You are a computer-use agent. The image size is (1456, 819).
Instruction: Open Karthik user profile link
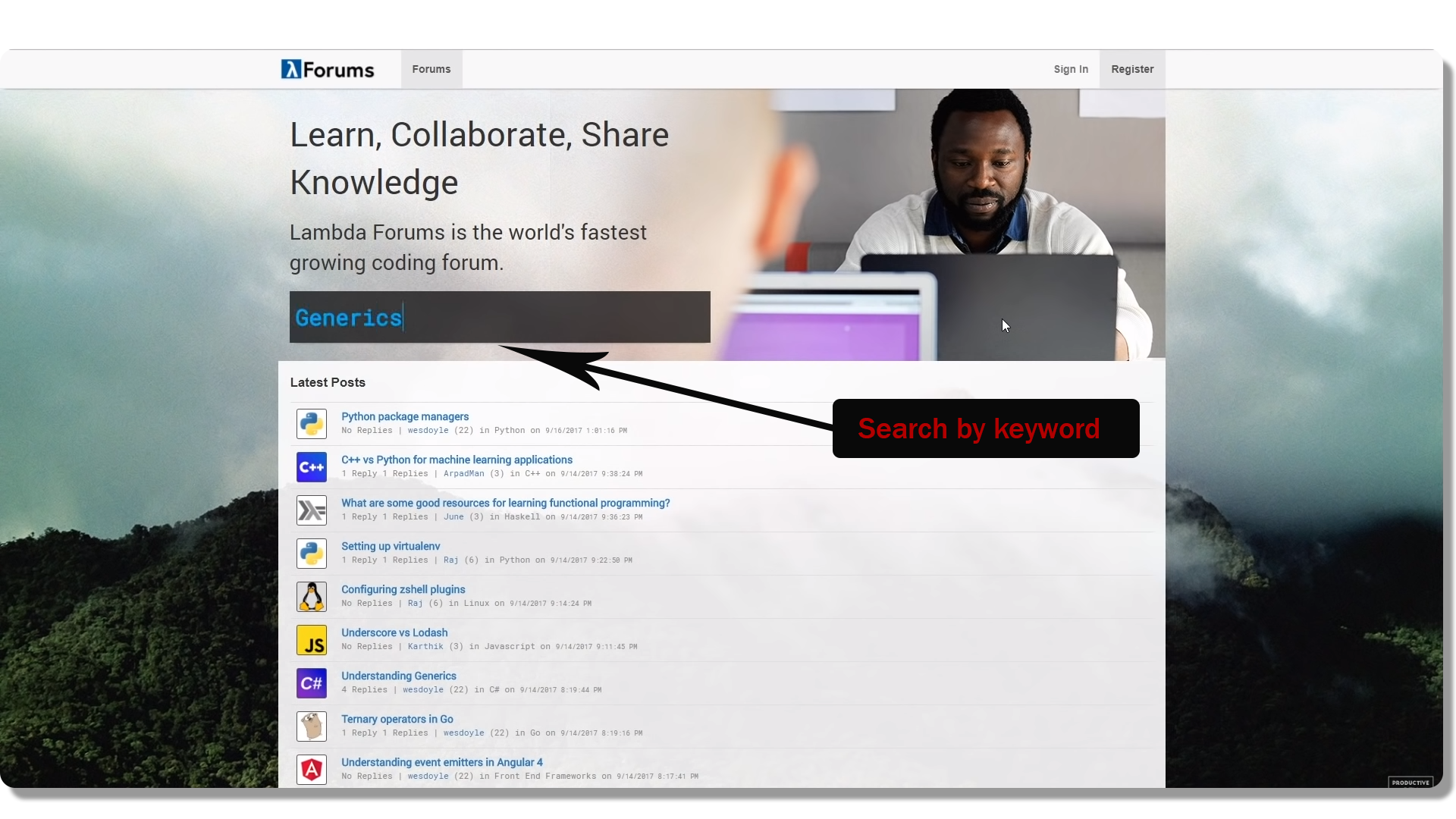point(425,647)
